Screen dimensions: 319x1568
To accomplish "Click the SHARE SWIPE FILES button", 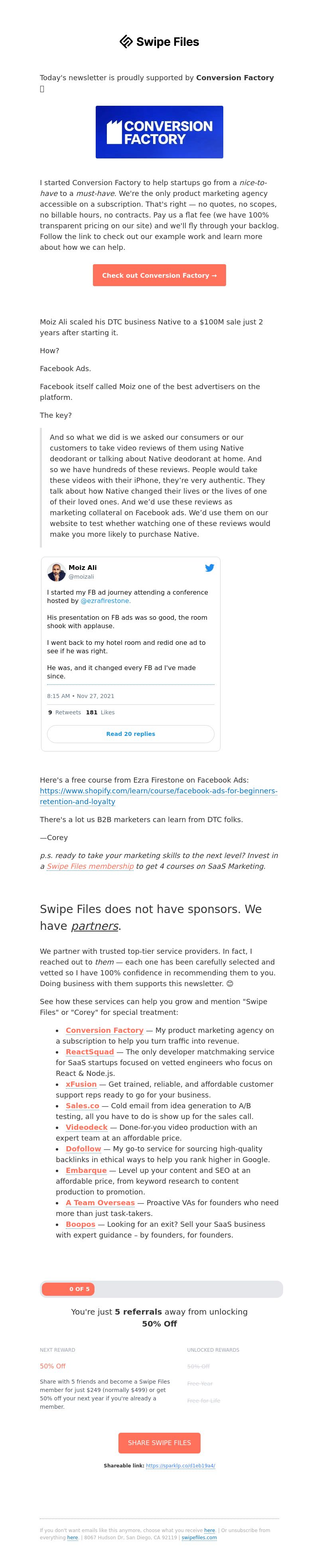I will coord(159,1443).
